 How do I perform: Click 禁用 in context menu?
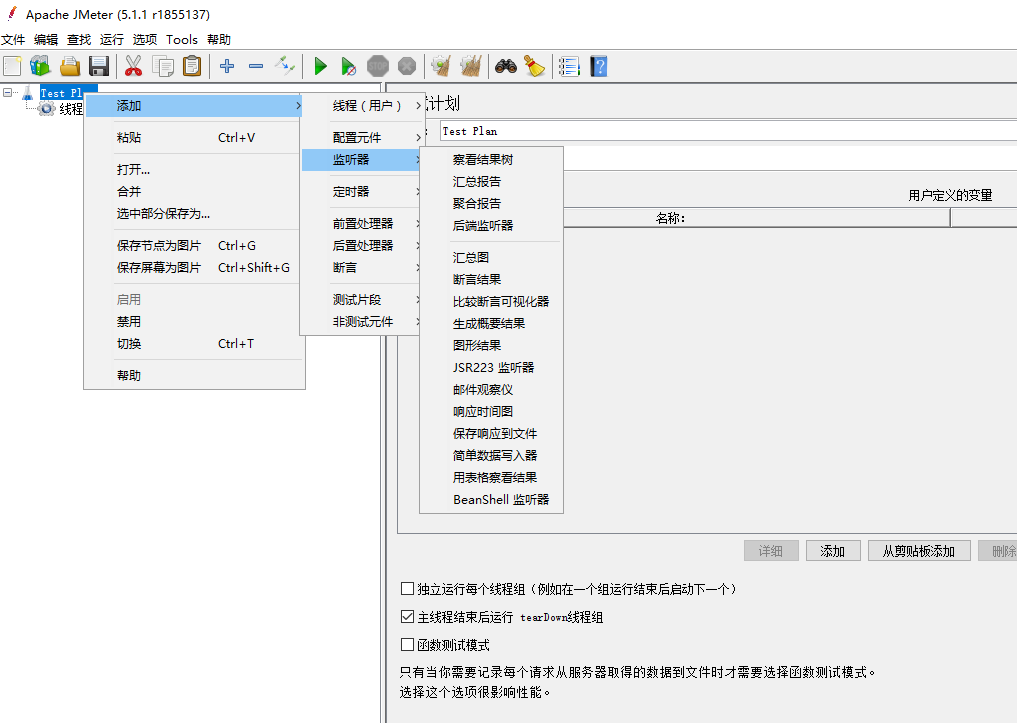tap(194, 322)
